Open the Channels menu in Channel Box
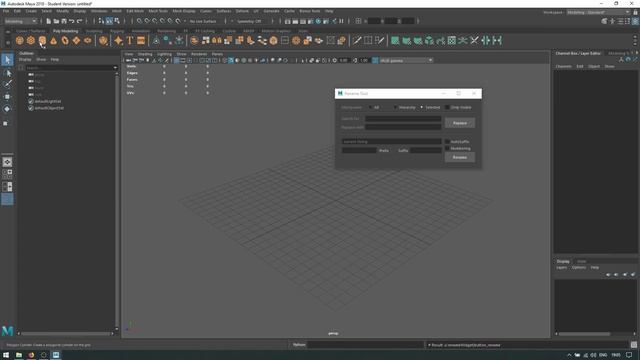The height and width of the screenshot is (360, 640). click(x=564, y=66)
